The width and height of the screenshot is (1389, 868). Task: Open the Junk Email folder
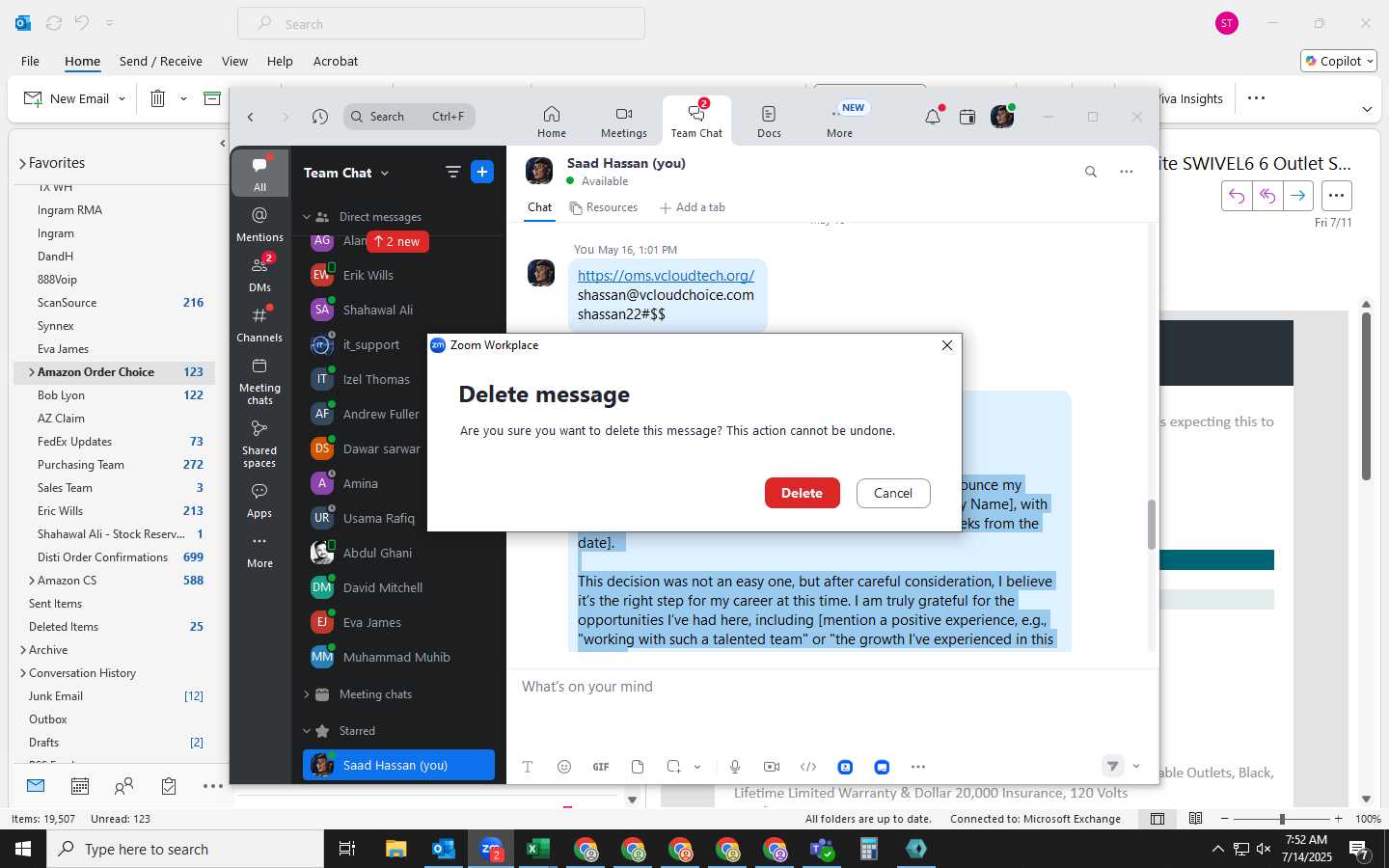[x=55, y=696]
